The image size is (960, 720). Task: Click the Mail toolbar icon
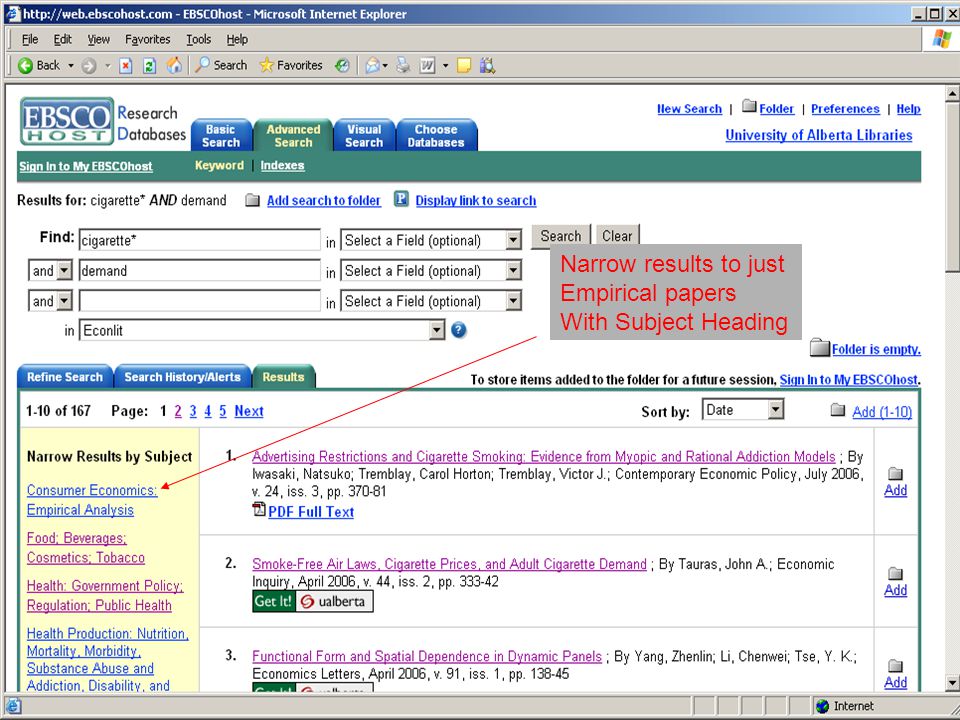click(372, 66)
